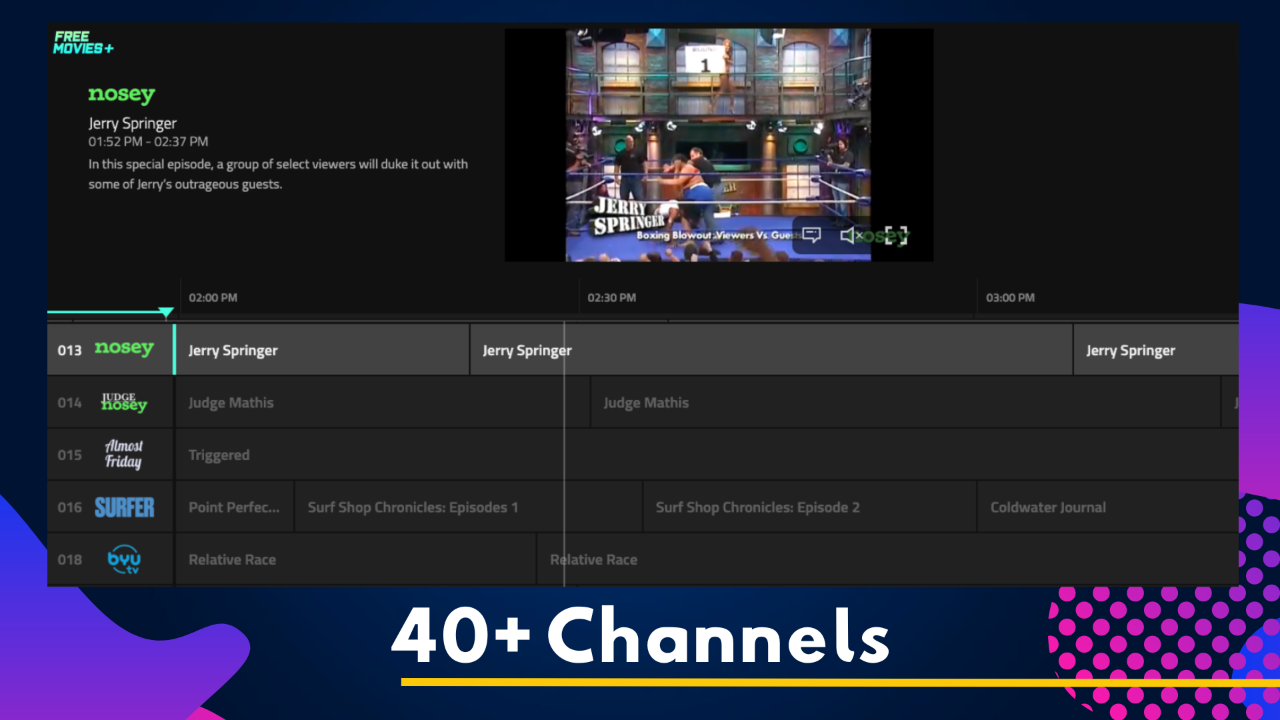Expand the Triggered program entry
The width and height of the screenshot is (1280, 720).
click(x=220, y=454)
